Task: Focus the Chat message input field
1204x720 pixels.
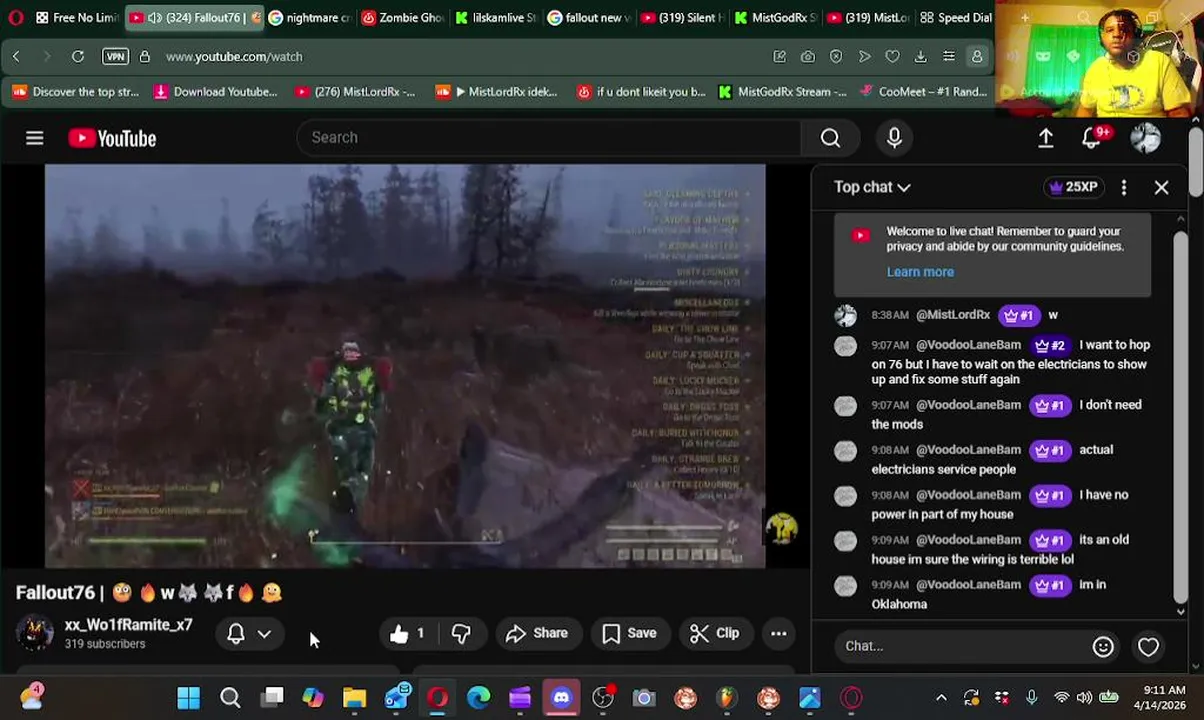Action: click(960, 646)
